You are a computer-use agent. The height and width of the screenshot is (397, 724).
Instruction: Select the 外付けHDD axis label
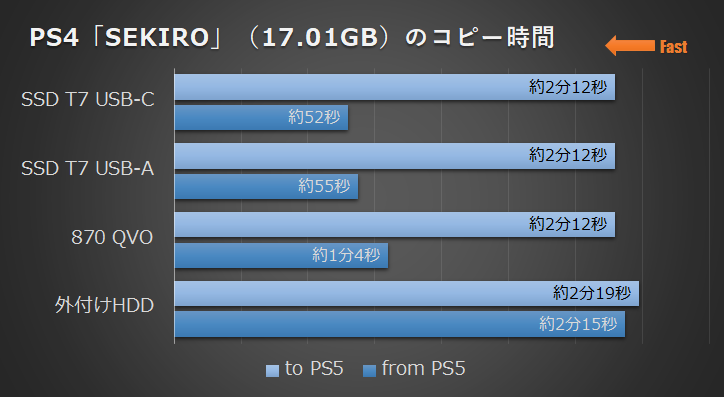coord(104,306)
